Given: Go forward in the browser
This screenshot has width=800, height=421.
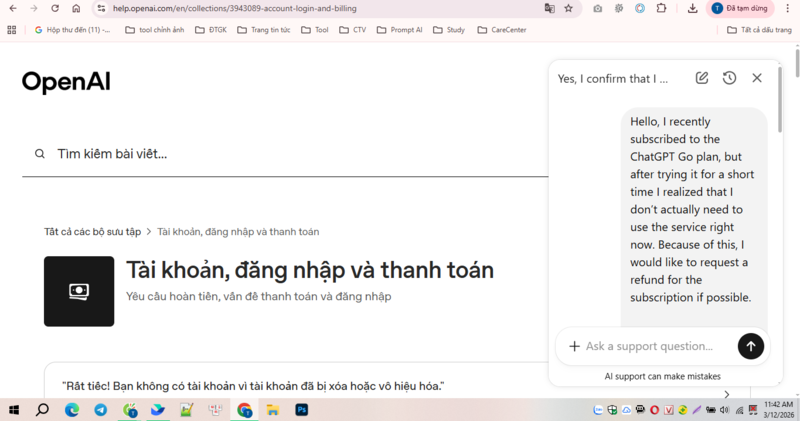Looking at the screenshot, I should tap(34, 8).
